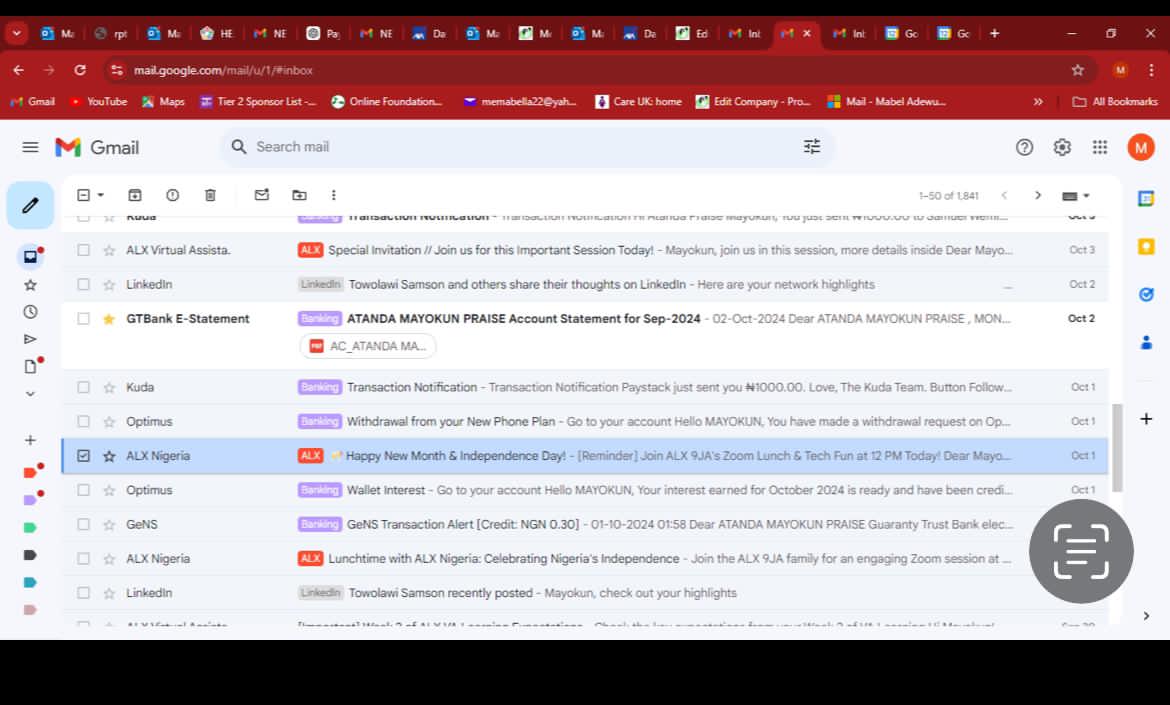1170x705 pixels.
Task: Open the Chrome three-dot menu
Action: (x=1151, y=70)
